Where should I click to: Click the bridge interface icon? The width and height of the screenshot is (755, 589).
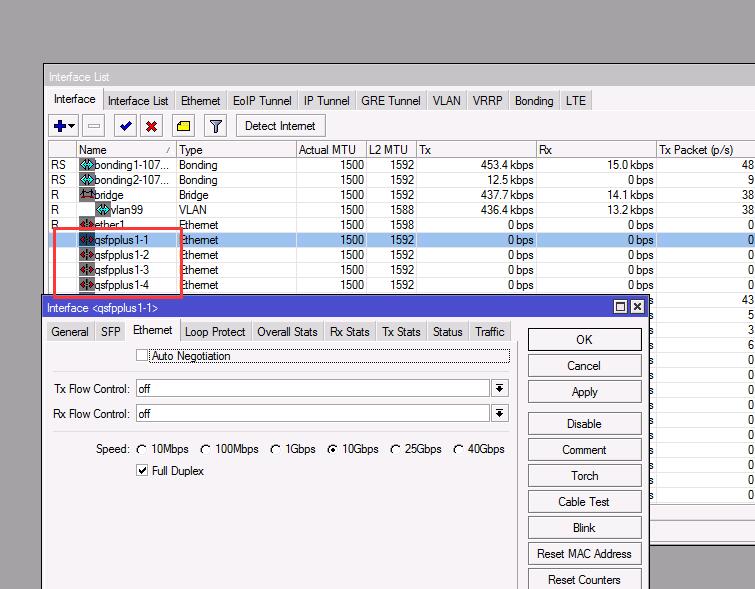pyautogui.click(x=87, y=195)
